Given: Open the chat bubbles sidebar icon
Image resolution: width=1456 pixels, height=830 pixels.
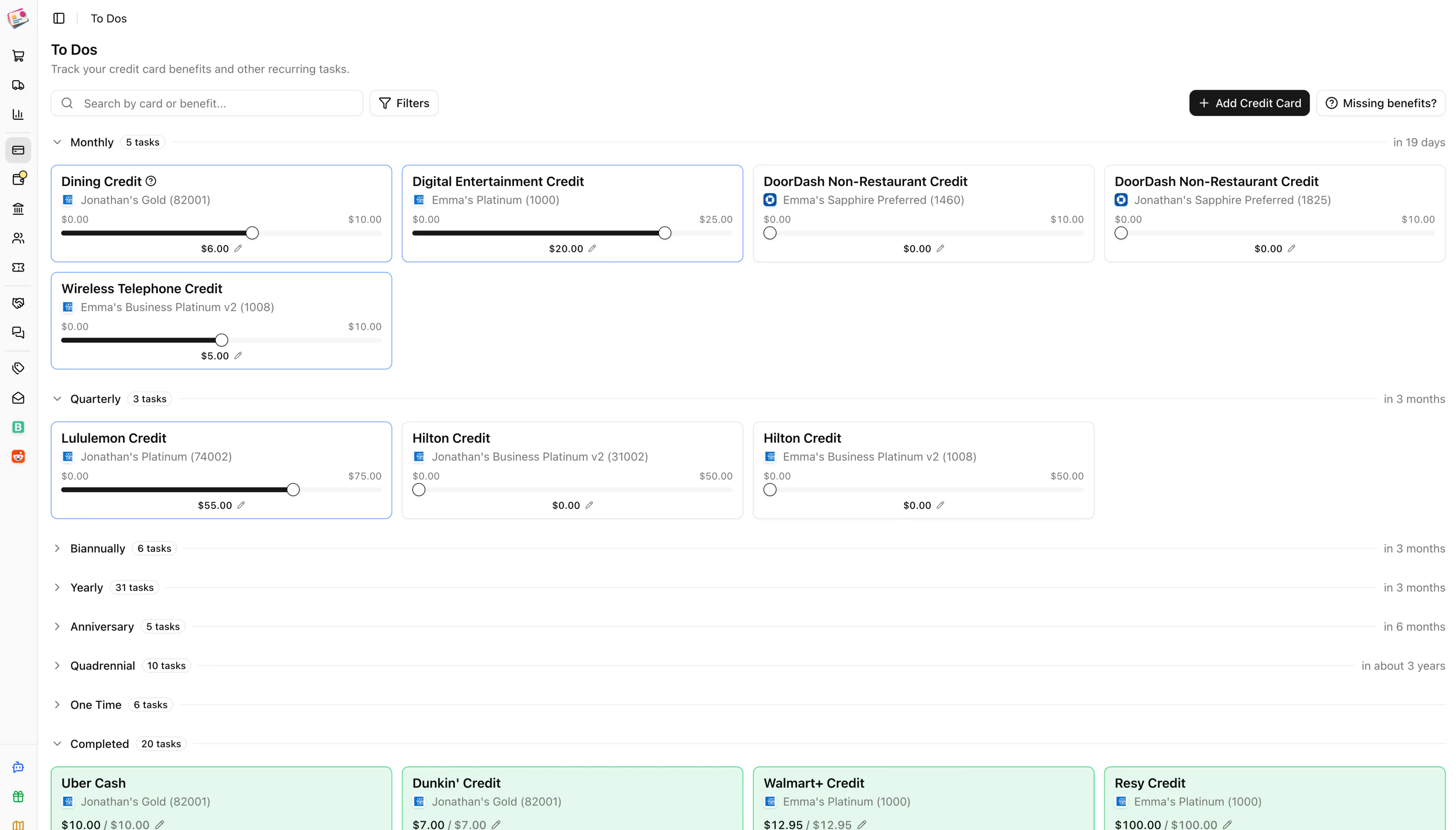Looking at the screenshot, I should pyautogui.click(x=18, y=332).
